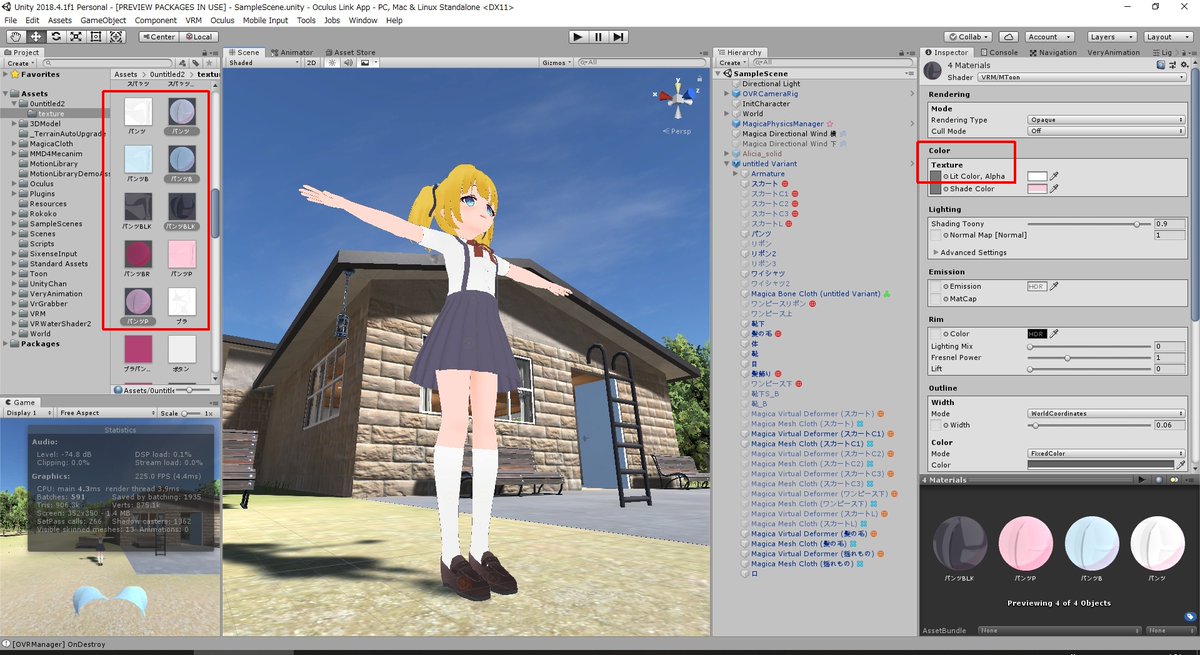Collapse the untitled Variant item in Hierarchy
The image size is (1200, 655).
(726, 163)
